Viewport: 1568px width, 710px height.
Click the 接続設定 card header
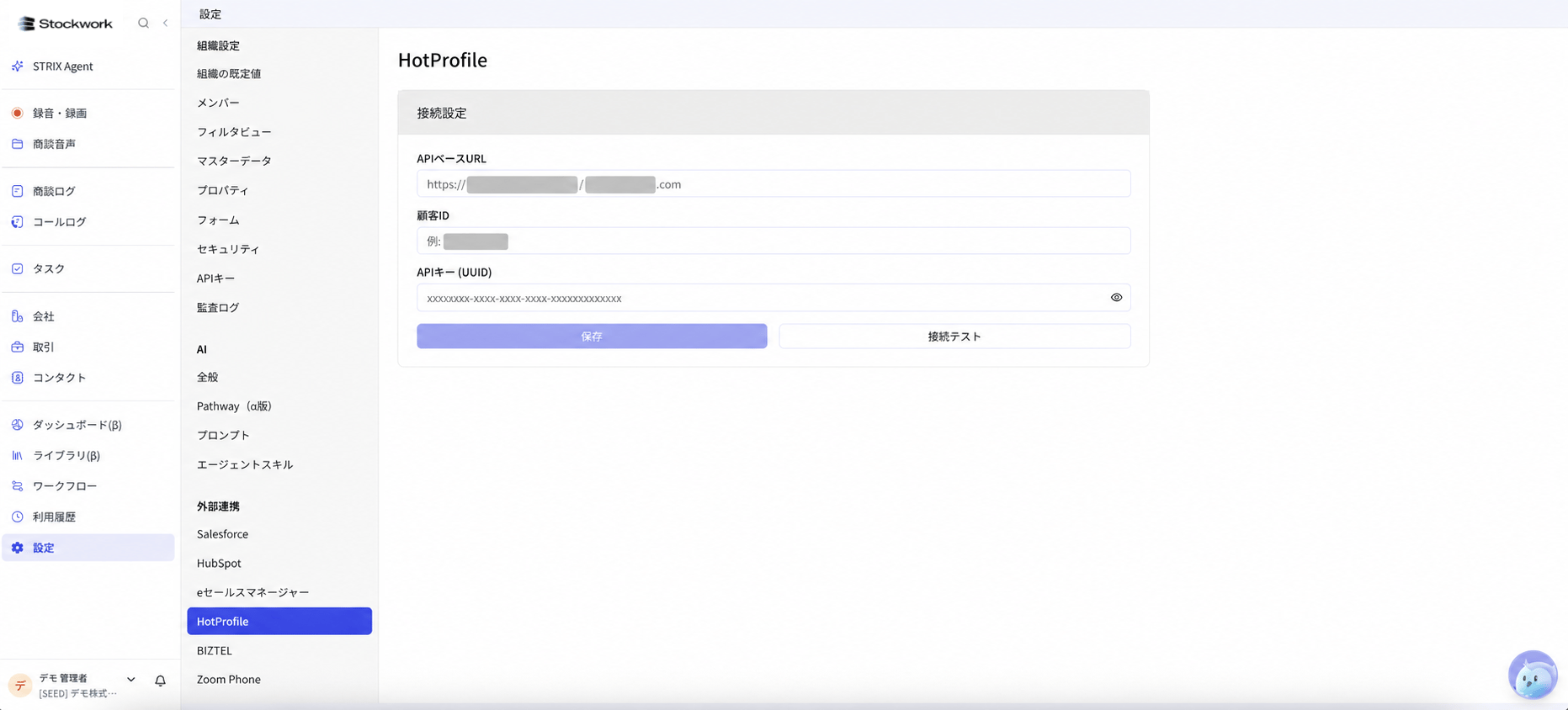point(773,113)
